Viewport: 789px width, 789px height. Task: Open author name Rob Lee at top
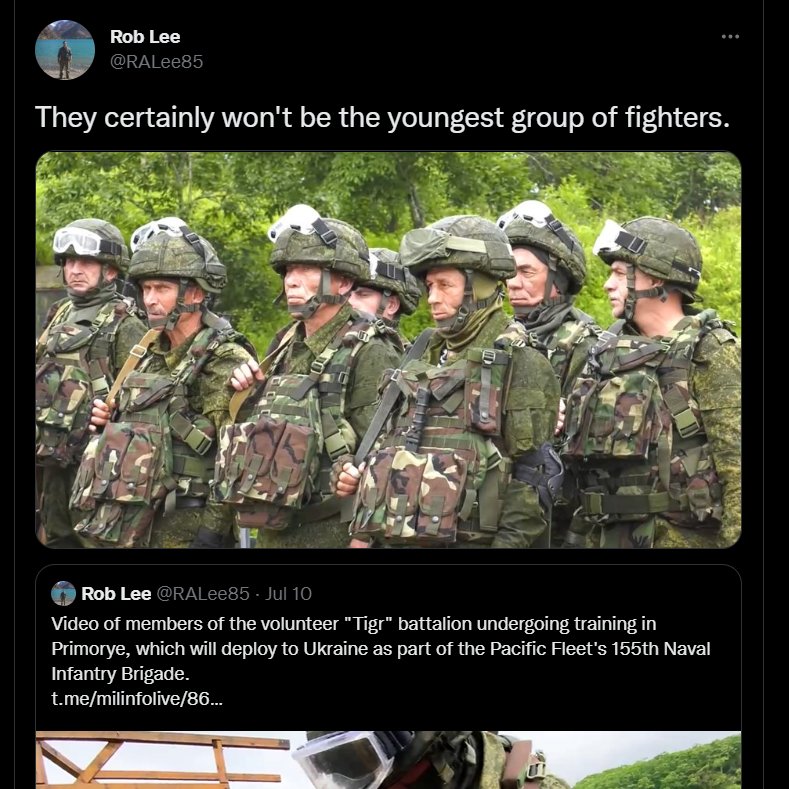pyautogui.click(x=145, y=37)
